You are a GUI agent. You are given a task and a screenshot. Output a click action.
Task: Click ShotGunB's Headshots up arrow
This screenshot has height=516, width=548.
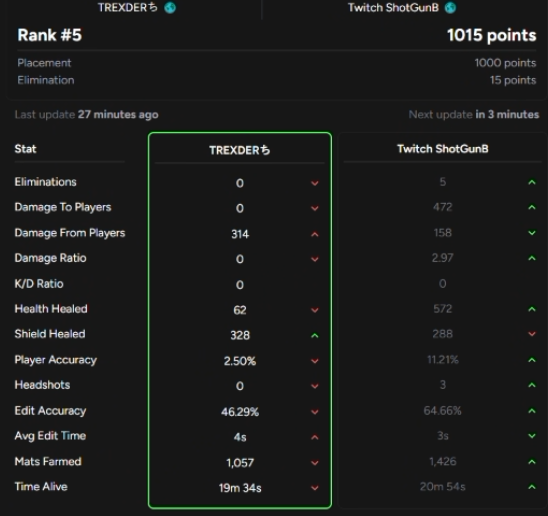(532, 385)
